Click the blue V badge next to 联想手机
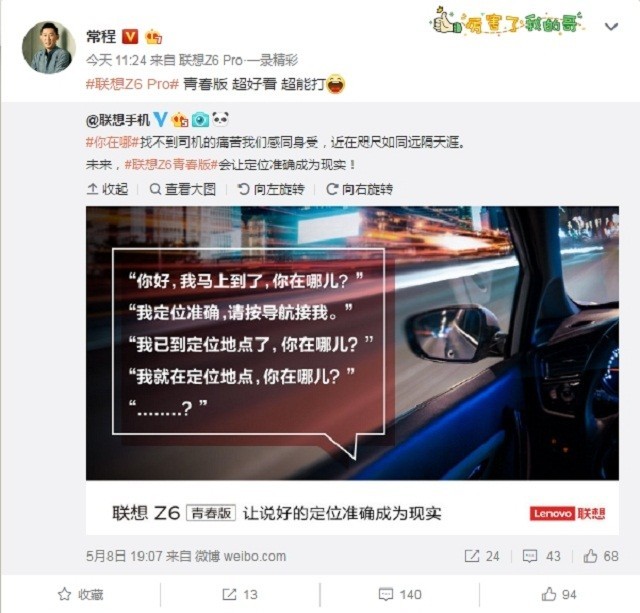The image size is (640, 613). tap(160, 120)
